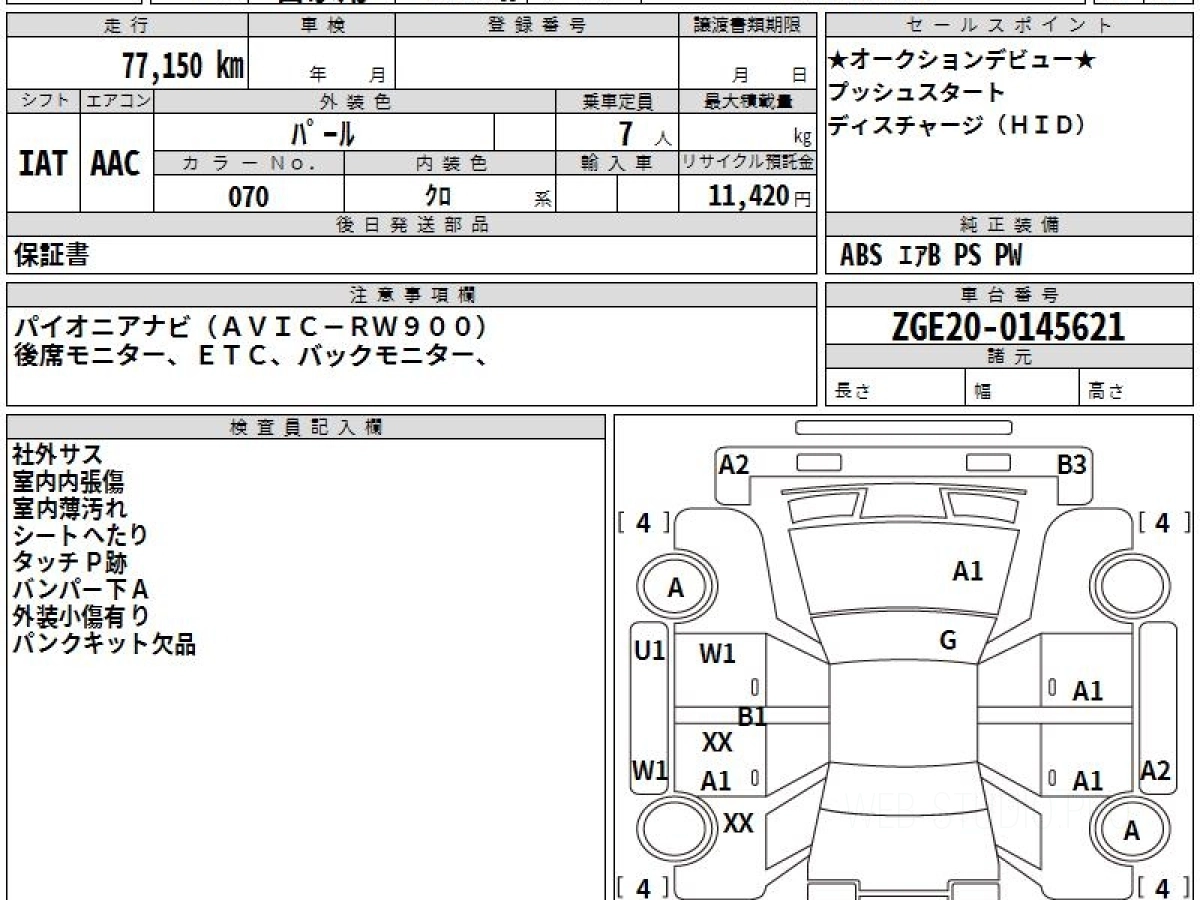Select the 室内薄汚れ inspector note
Image resolution: width=1200 pixels, height=900 pixels.
(x=70, y=508)
